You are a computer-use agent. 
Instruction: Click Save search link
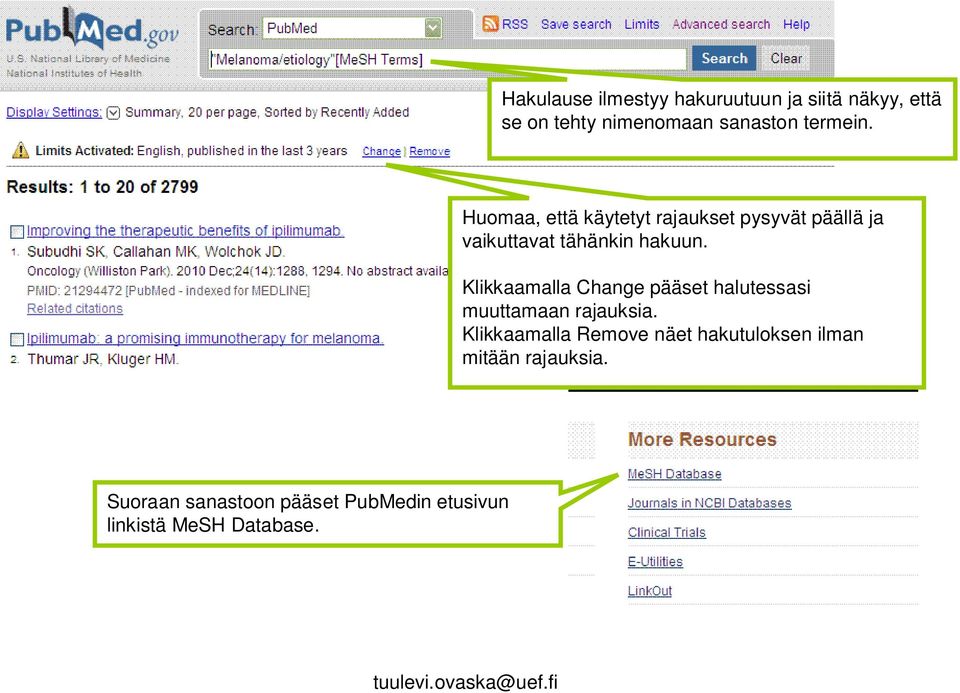tap(576, 24)
